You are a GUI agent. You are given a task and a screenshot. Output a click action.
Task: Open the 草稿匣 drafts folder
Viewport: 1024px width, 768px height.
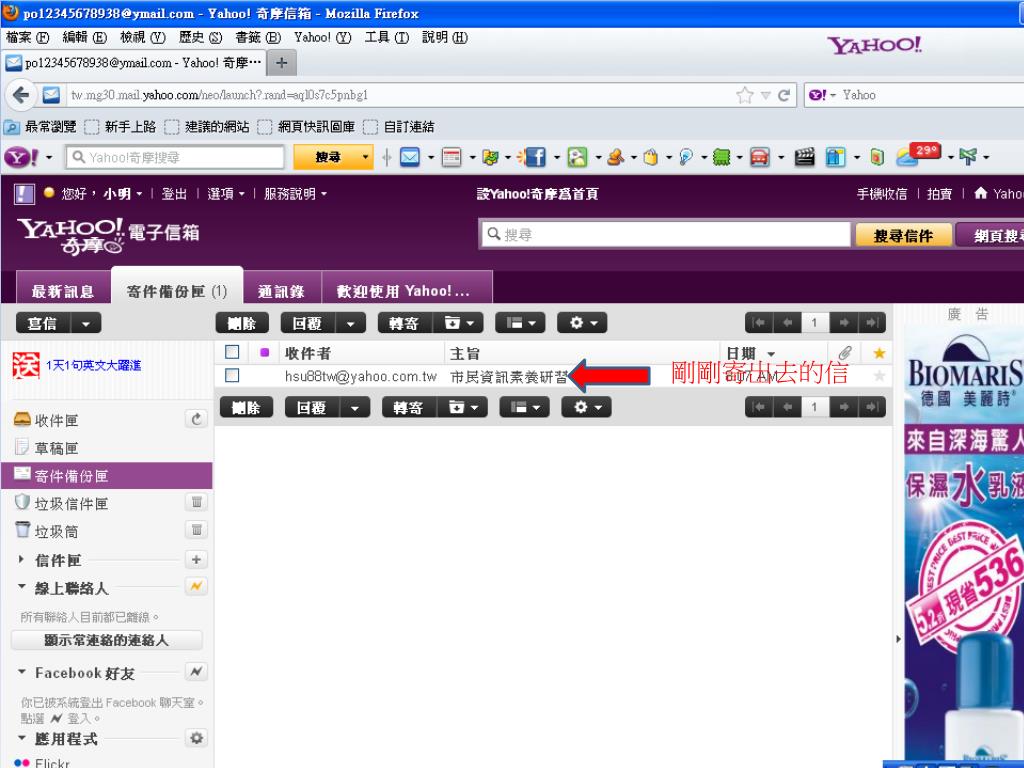coord(56,448)
